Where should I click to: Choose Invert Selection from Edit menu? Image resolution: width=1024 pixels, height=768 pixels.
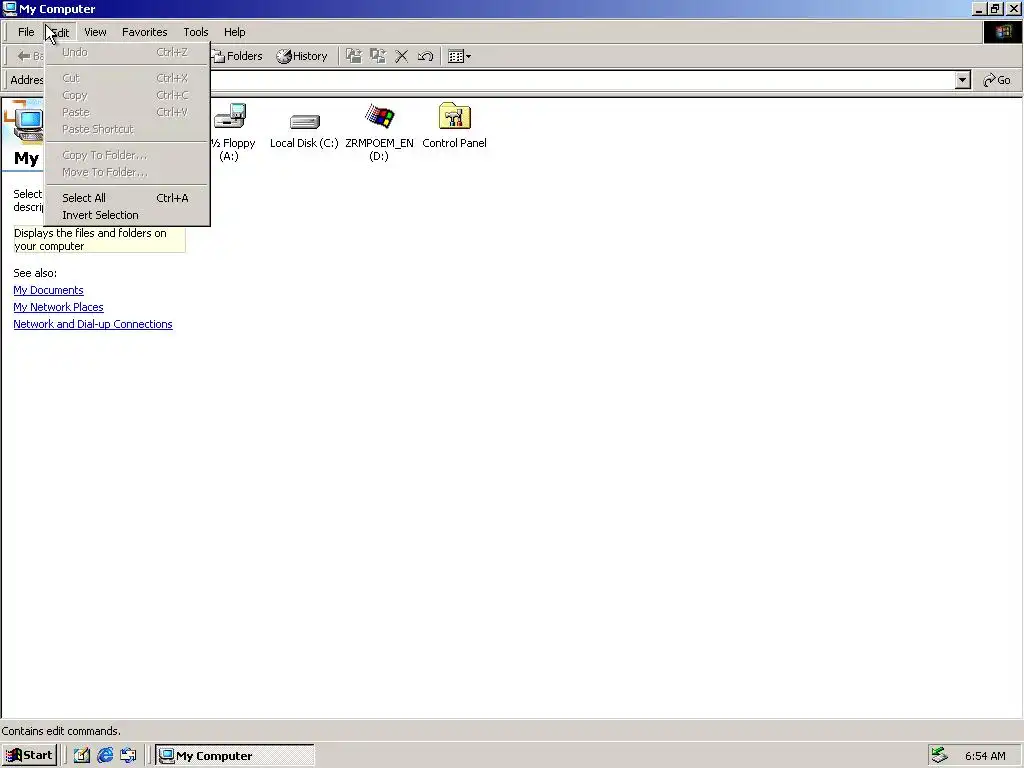[x=127, y=215]
